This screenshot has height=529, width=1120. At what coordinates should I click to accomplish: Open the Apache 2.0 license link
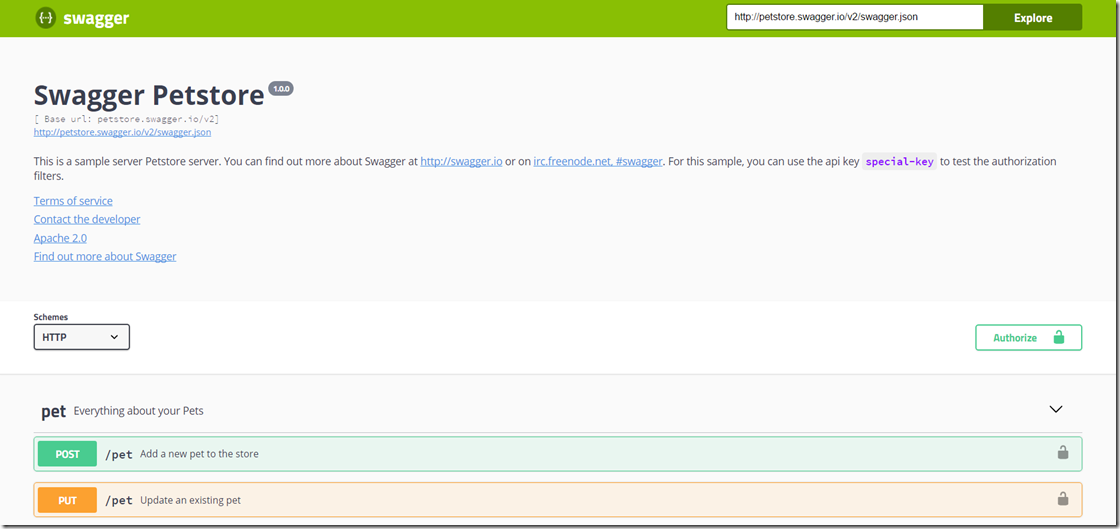point(60,238)
